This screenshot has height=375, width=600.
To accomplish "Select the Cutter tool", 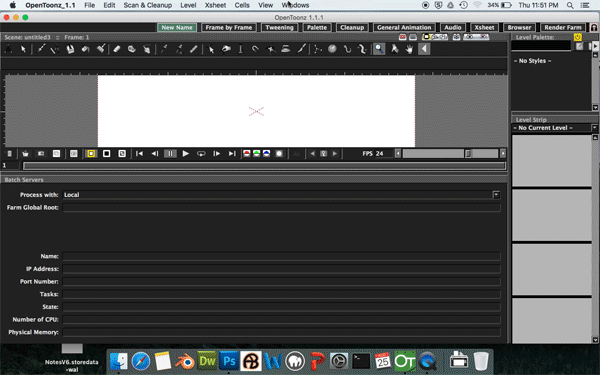I will click(x=302, y=49).
